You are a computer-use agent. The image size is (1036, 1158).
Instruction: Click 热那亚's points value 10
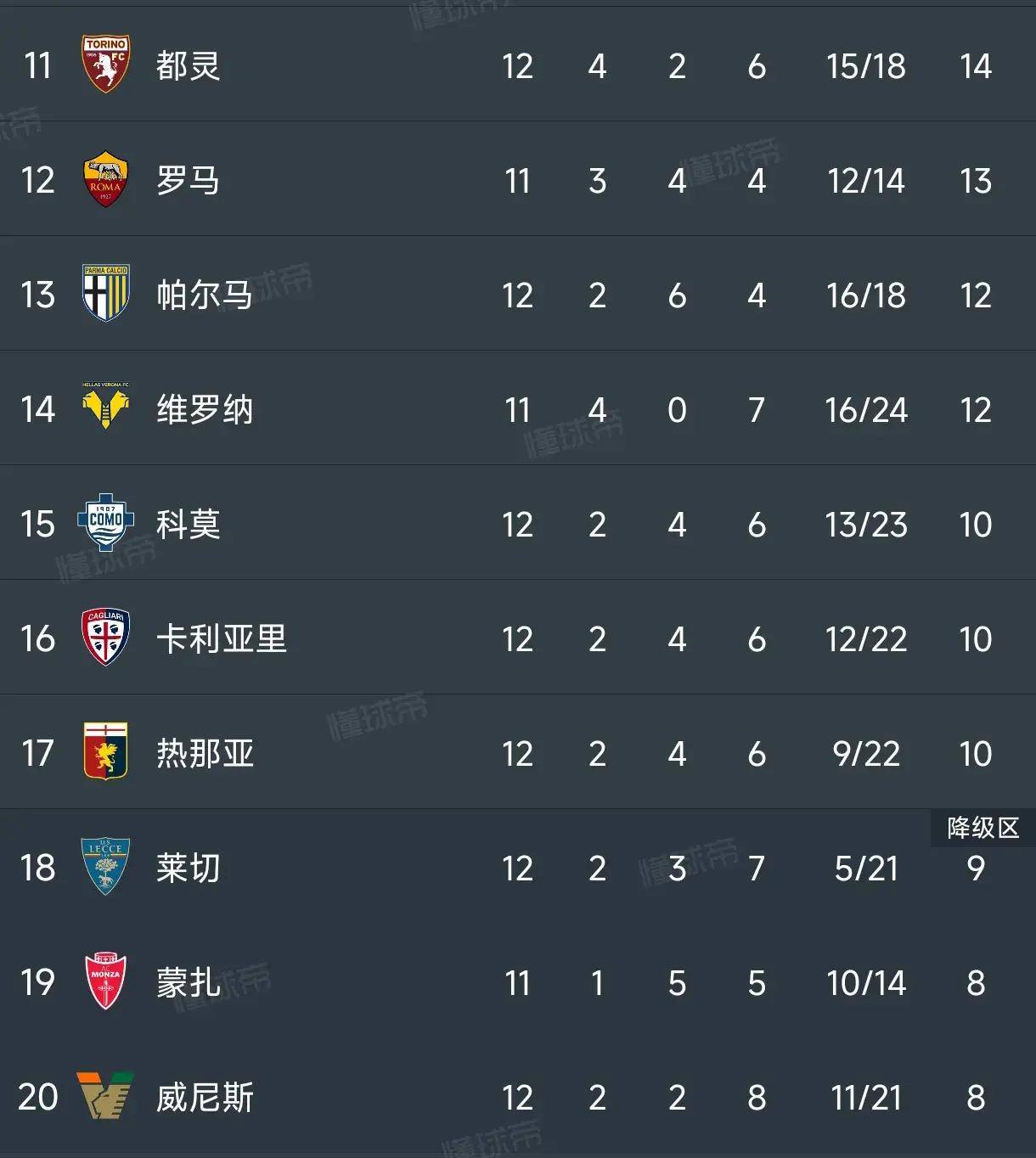click(x=977, y=753)
